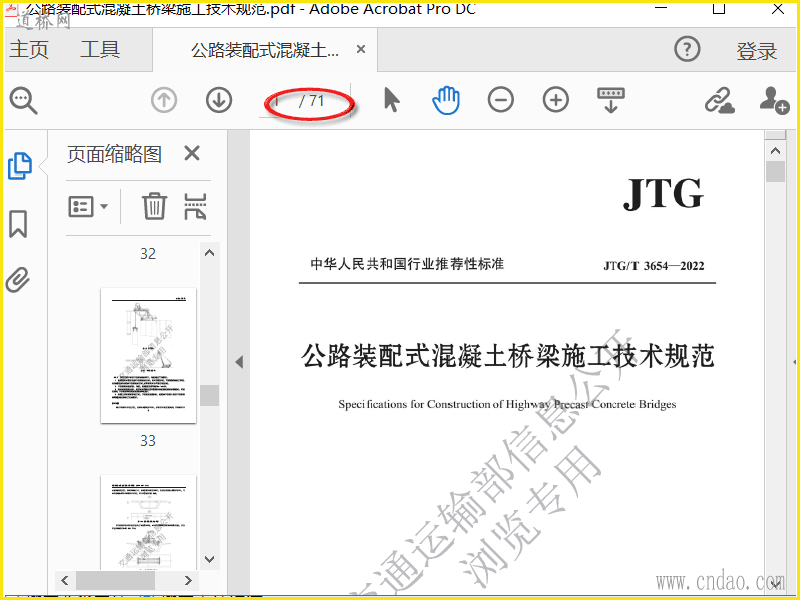The width and height of the screenshot is (800, 600).
Task: Share a link to the file
Action: pos(720,100)
